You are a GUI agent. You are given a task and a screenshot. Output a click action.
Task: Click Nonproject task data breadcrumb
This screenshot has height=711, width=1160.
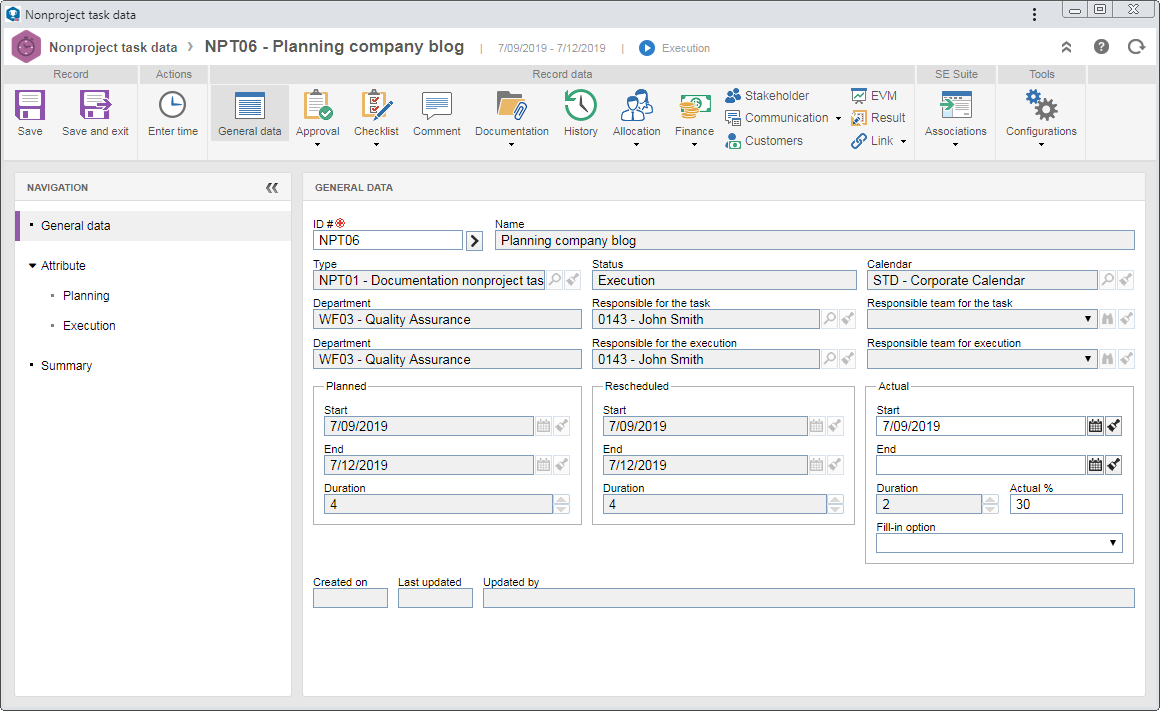point(113,47)
